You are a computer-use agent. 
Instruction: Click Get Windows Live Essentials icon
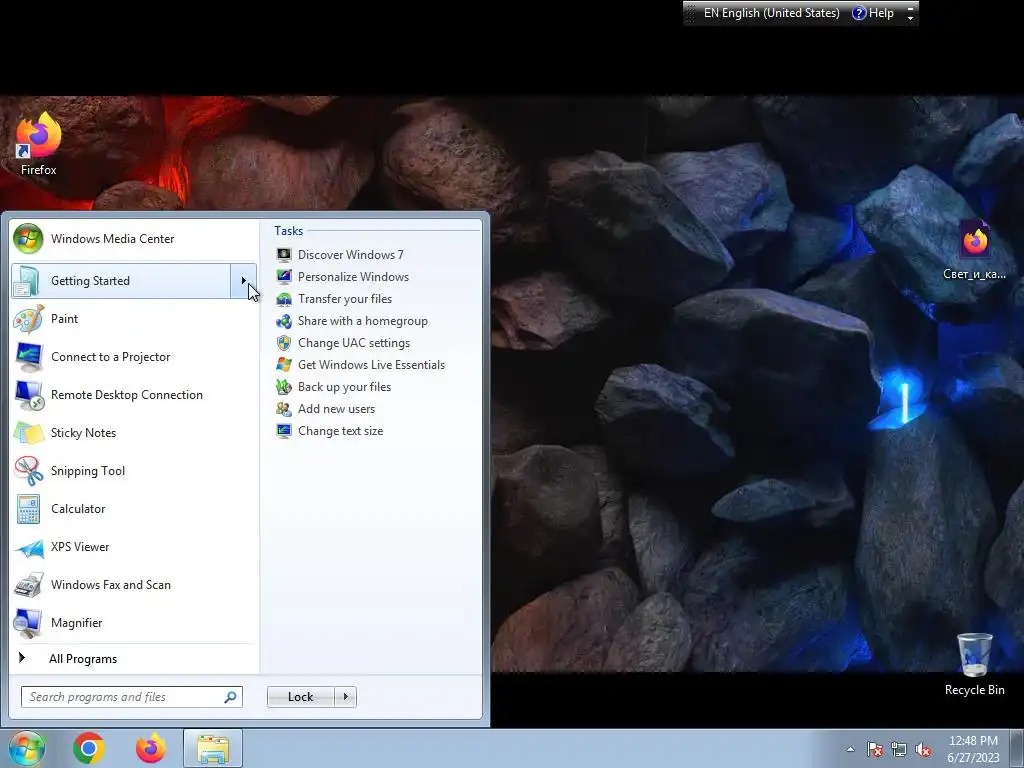283,365
